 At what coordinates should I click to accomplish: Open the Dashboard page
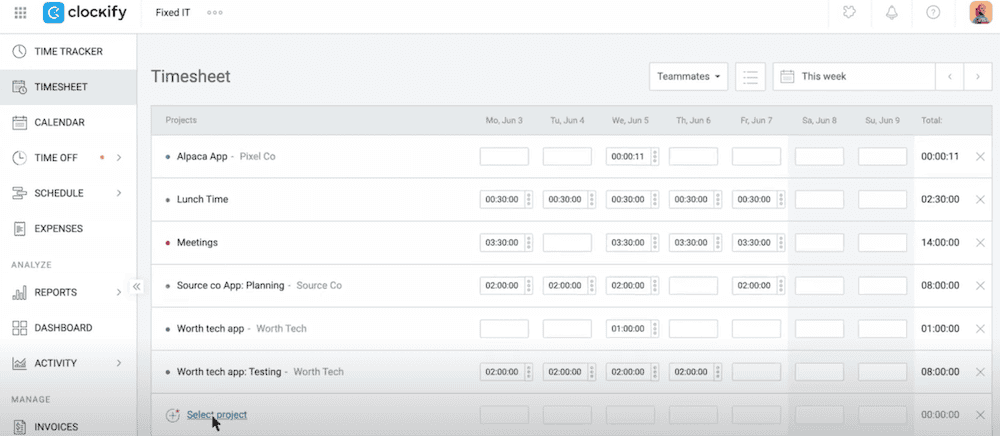pos(68,328)
